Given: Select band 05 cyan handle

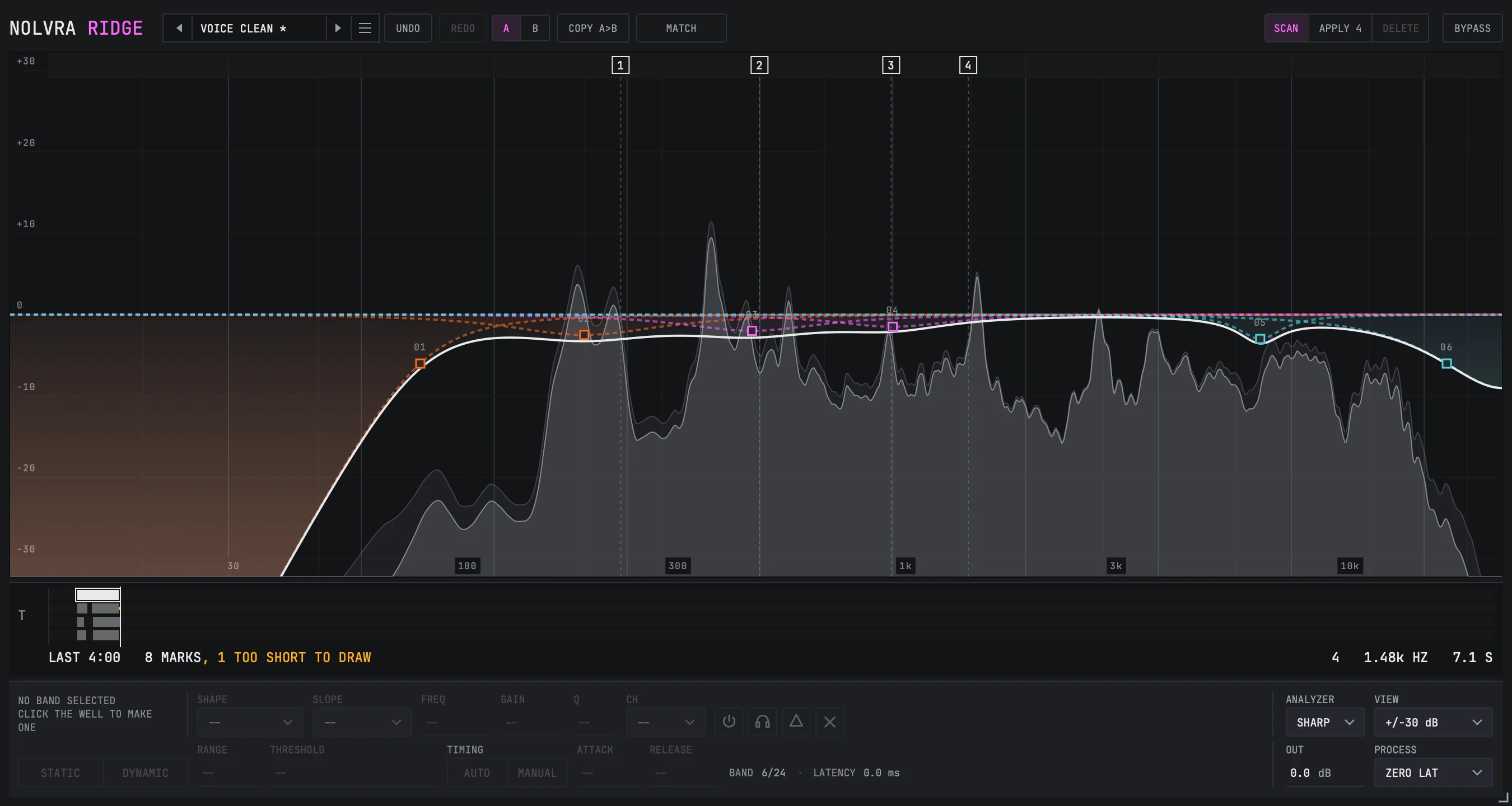Looking at the screenshot, I should click(1259, 339).
